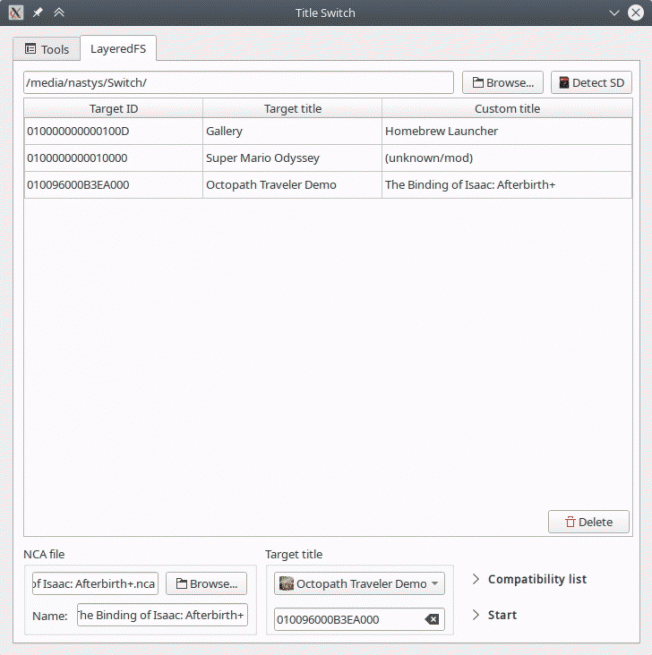Click the app icon in the title bar

tap(16, 13)
